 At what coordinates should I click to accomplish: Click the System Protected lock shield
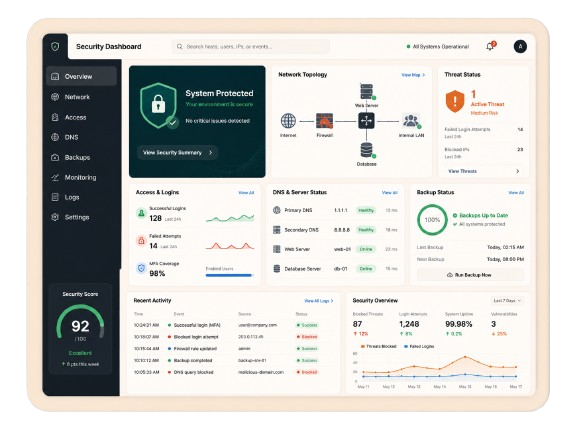pyautogui.click(x=159, y=105)
